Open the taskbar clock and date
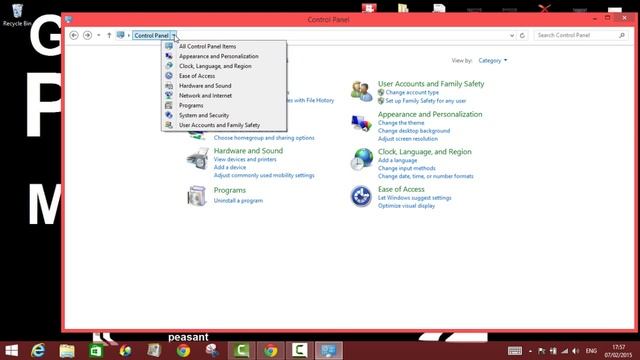 pyautogui.click(x=618, y=351)
